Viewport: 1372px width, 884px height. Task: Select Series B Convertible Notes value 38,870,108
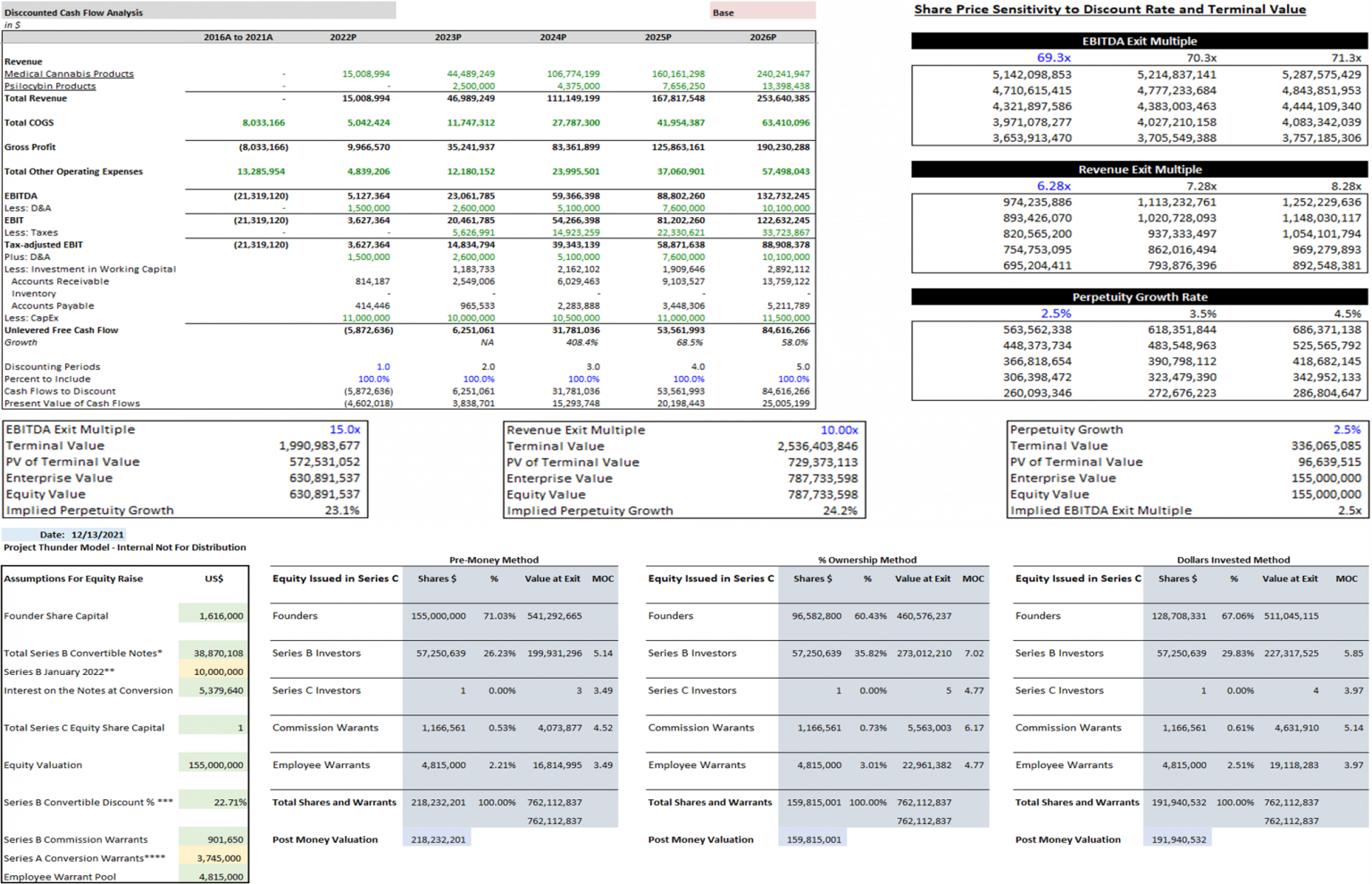point(213,654)
